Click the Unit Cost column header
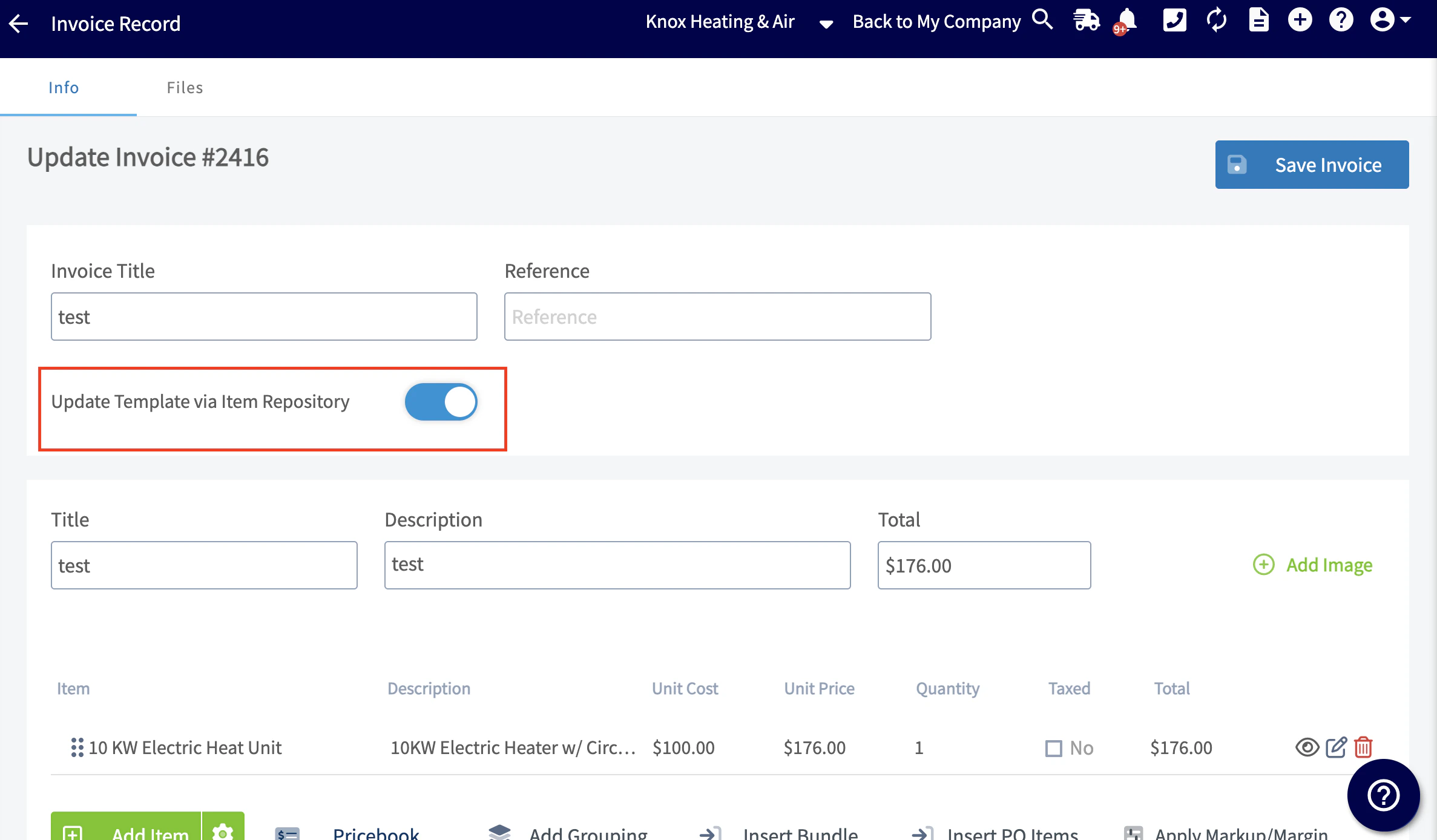 pyautogui.click(x=685, y=689)
